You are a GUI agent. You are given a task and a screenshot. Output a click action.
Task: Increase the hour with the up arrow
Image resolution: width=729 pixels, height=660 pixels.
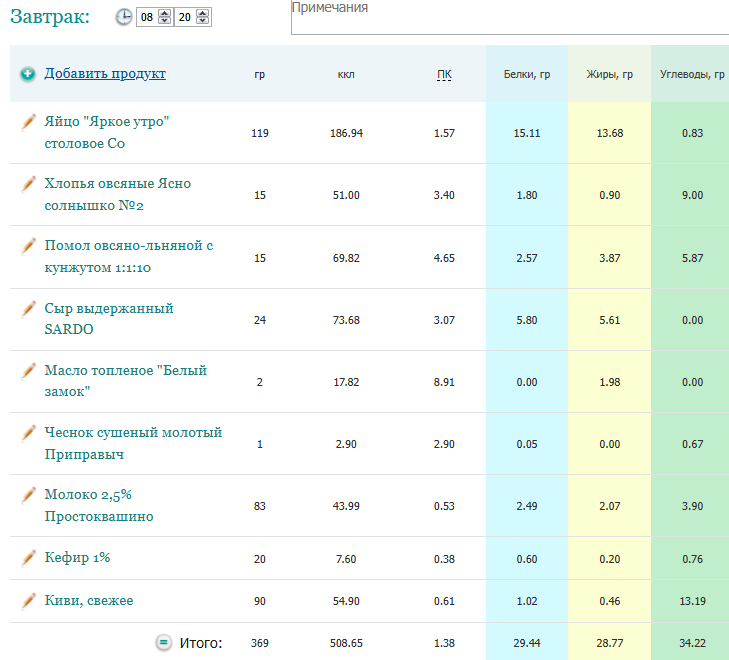point(165,13)
